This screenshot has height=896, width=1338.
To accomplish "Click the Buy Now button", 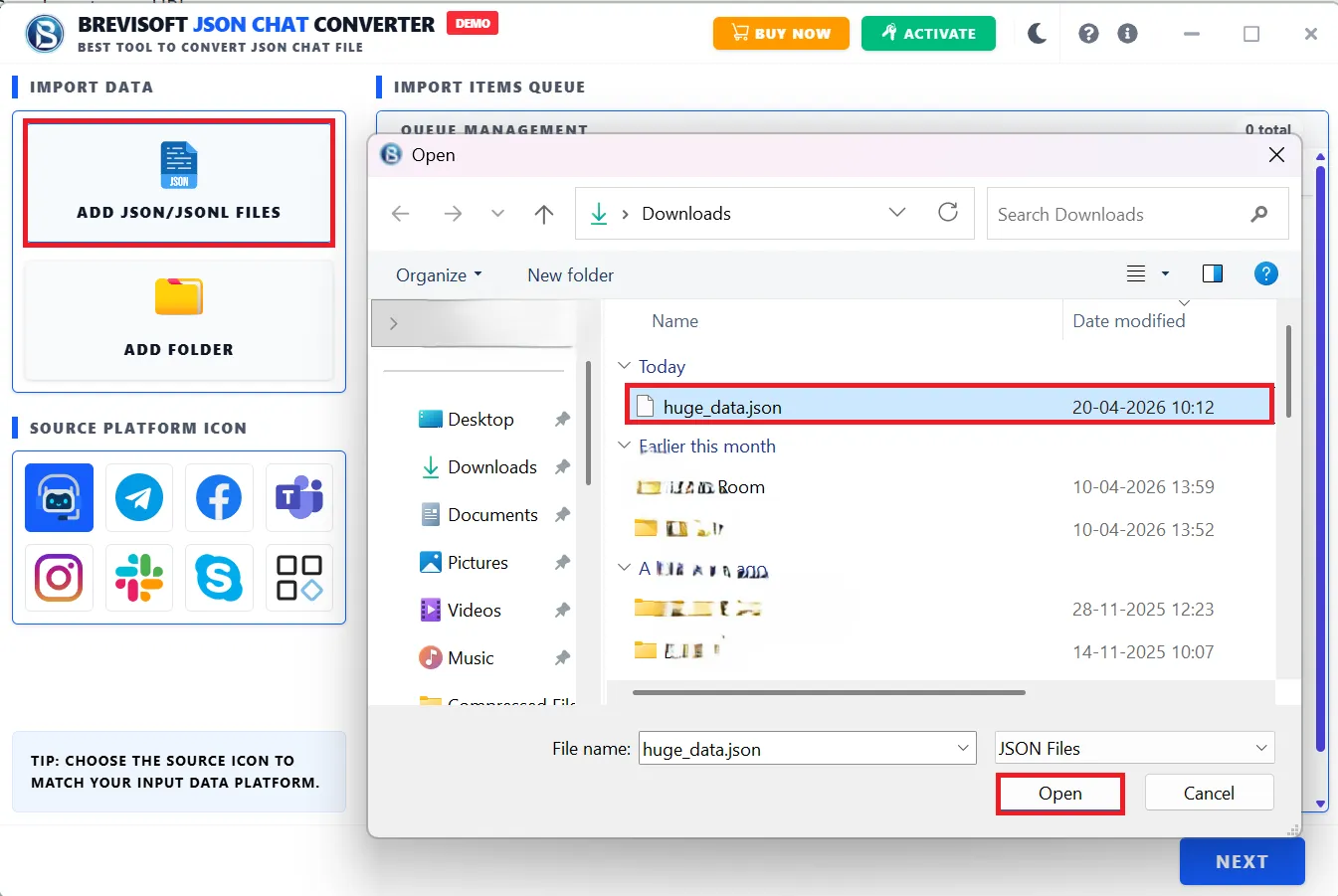I will (x=781, y=33).
